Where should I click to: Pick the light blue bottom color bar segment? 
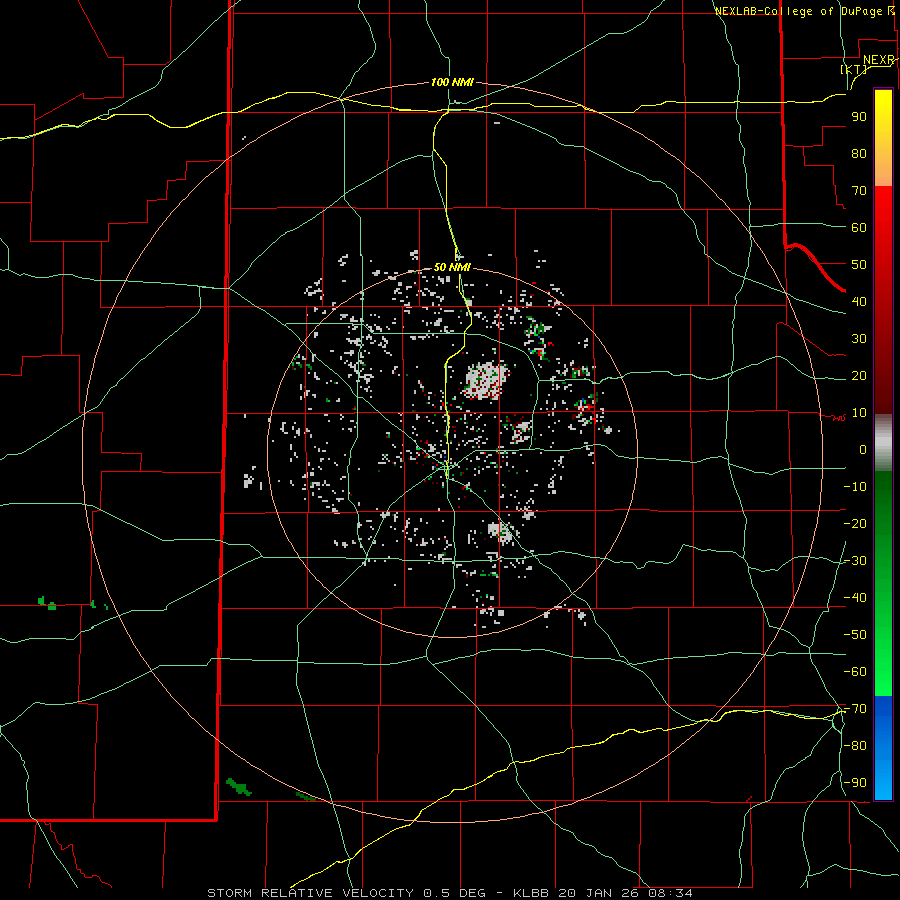(883, 781)
